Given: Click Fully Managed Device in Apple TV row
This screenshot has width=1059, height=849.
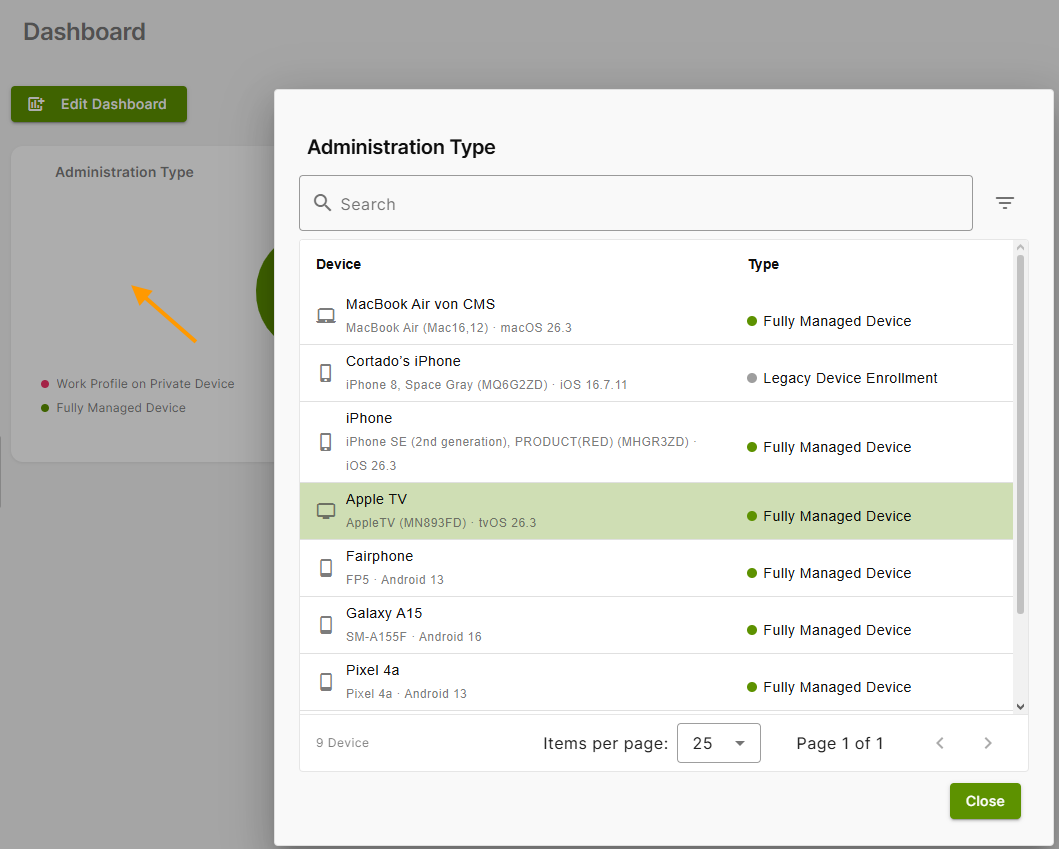Looking at the screenshot, I should pos(837,516).
